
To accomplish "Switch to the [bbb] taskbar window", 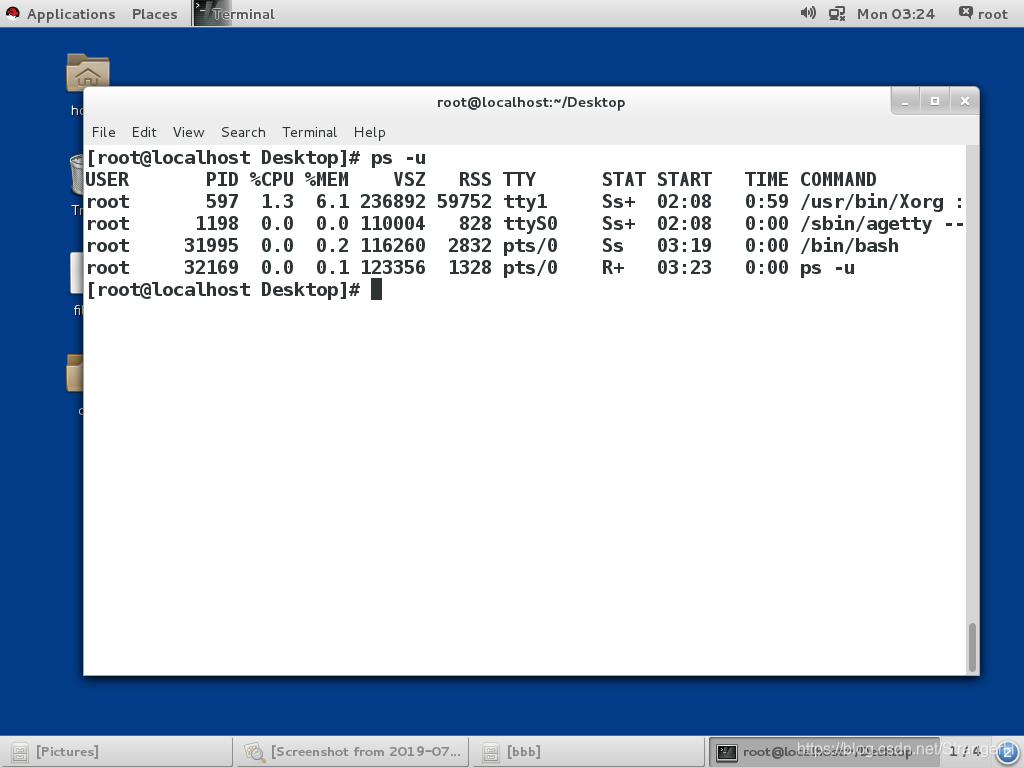I will click(588, 752).
